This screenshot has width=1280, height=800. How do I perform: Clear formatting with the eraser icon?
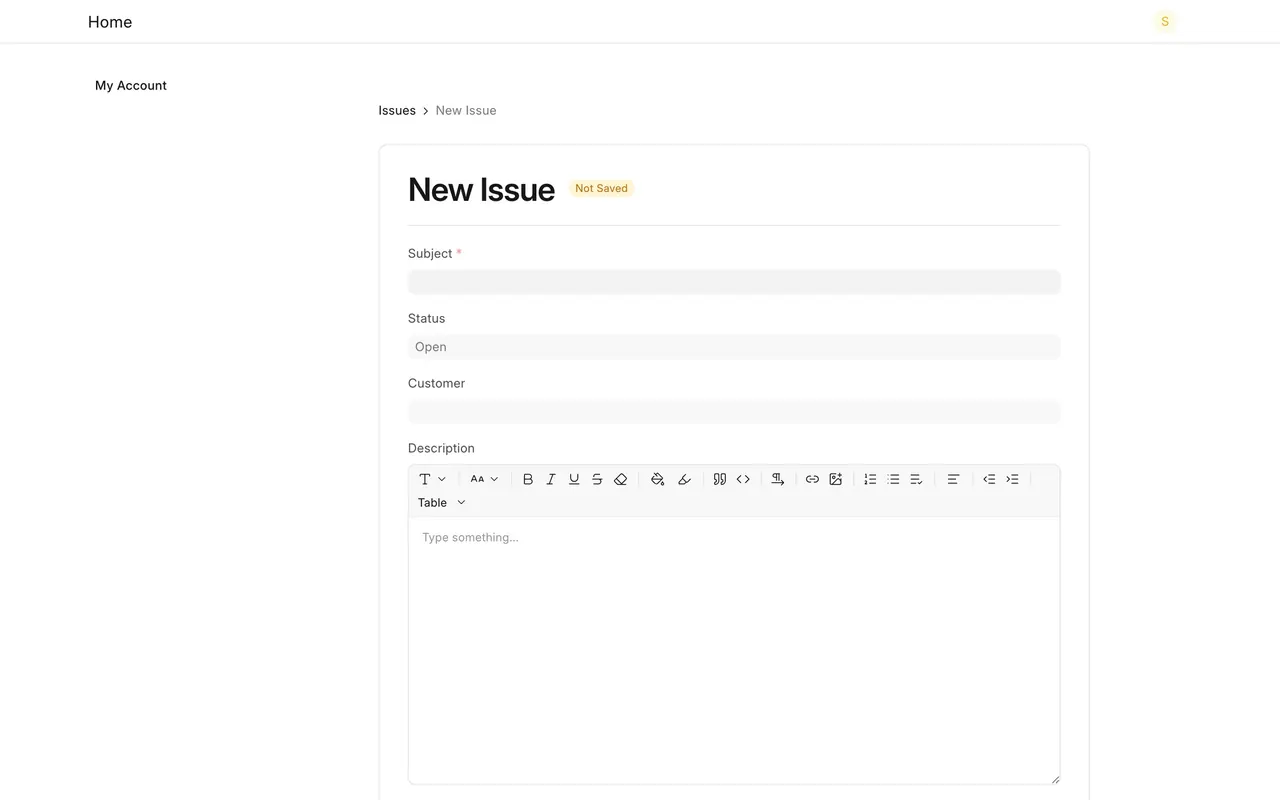point(620,479)
